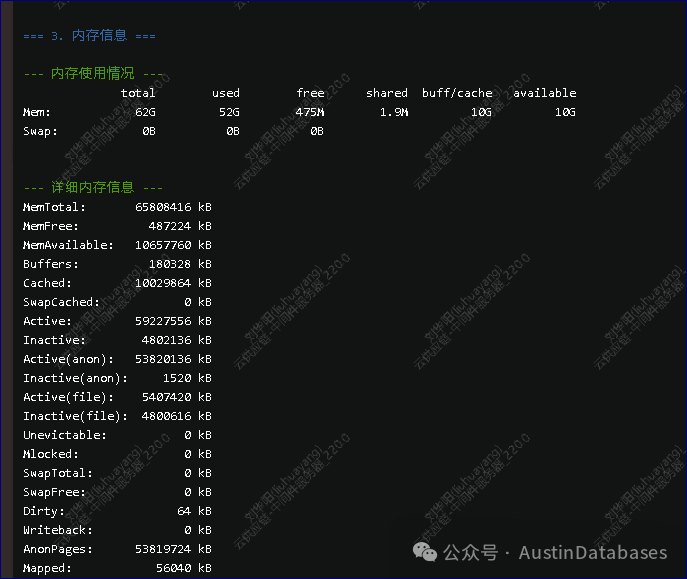Click the 'SwapCached:' label

(x=61, y=302)
